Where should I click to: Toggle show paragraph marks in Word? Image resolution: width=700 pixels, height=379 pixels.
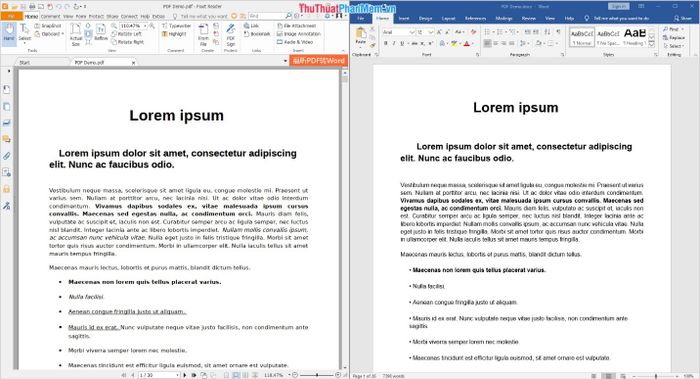(558, 32)
